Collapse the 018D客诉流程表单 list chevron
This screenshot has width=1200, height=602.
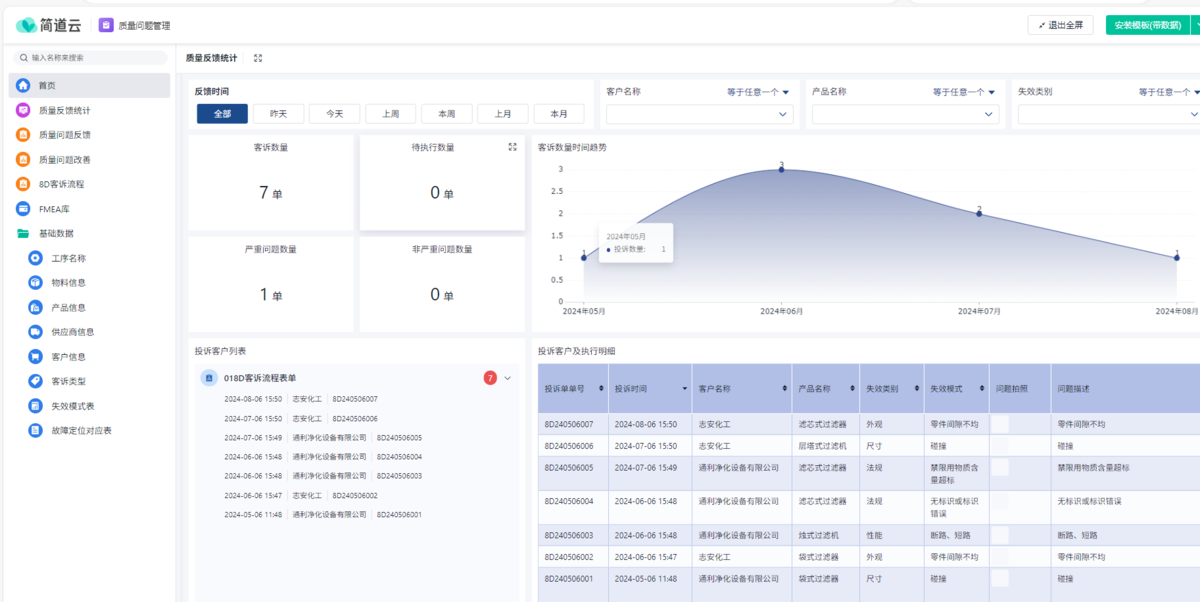pos(507,378)
